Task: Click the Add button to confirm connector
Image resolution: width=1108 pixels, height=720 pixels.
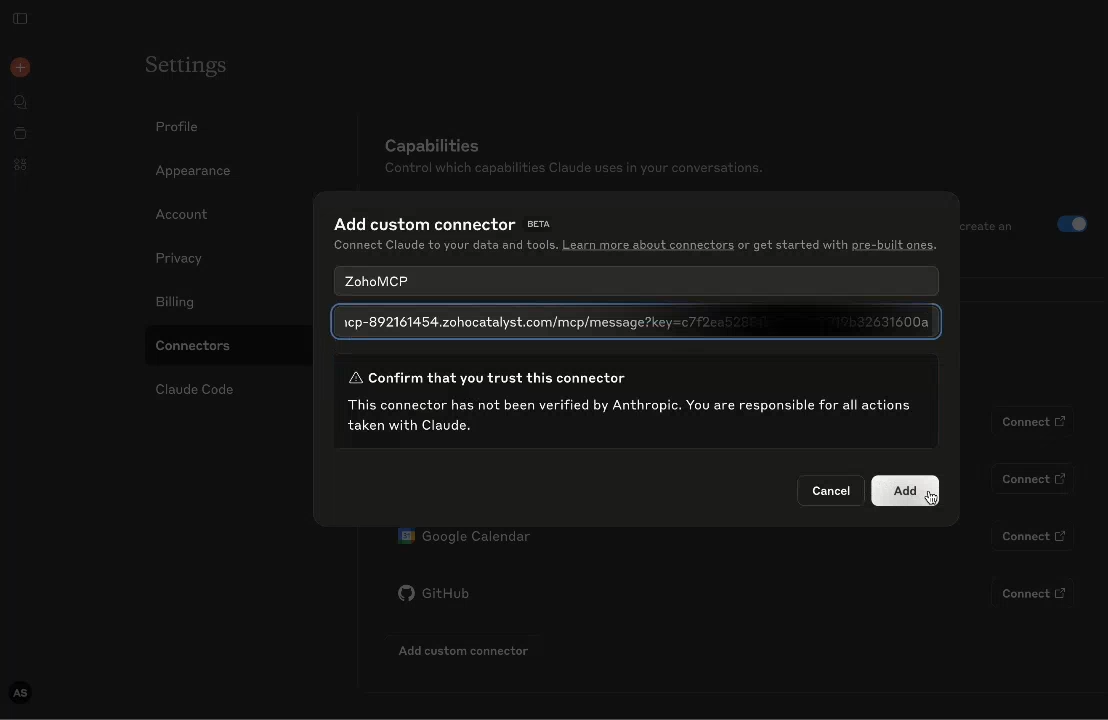Action: click(905, 490)
